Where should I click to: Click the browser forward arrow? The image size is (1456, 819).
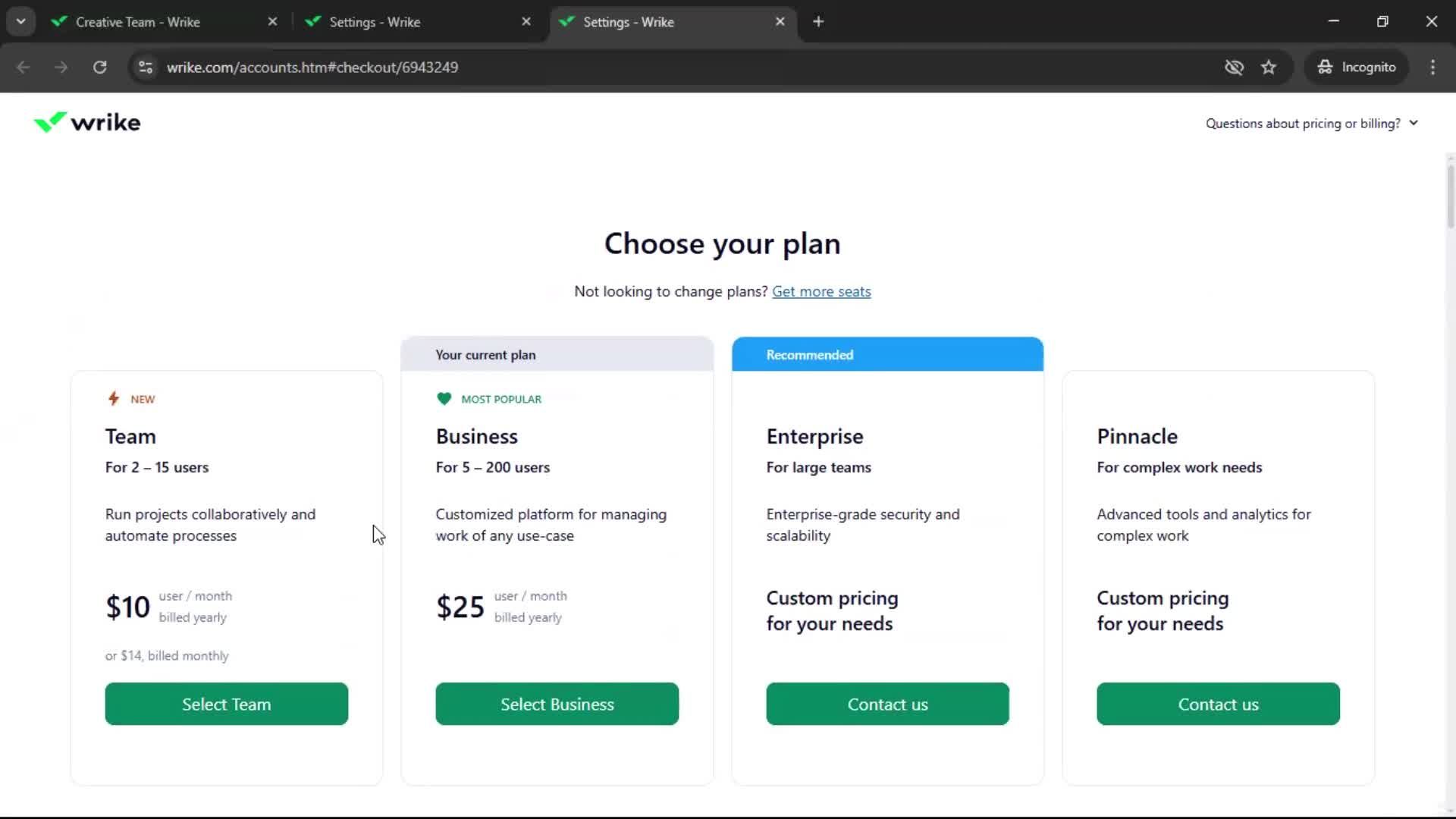pyautogui.click(x=61, y=67)
